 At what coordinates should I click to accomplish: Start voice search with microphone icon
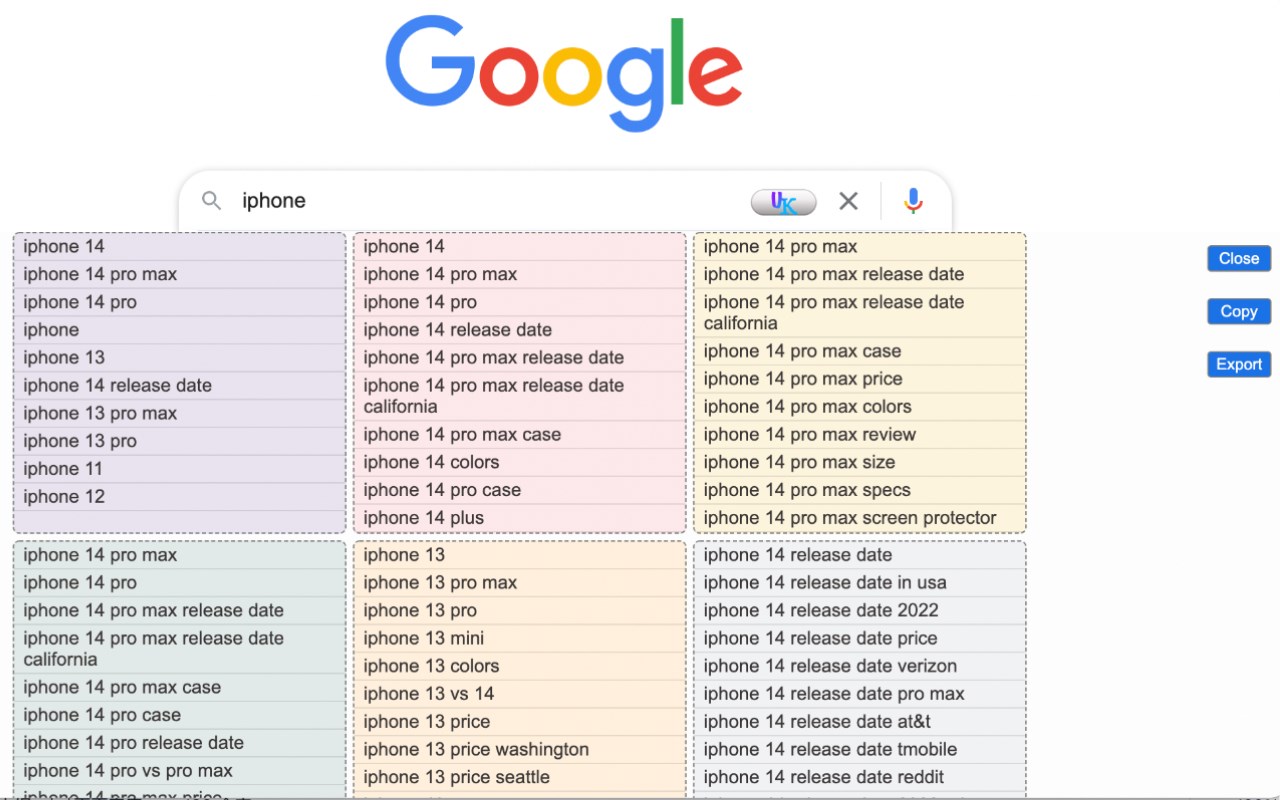pos(913,201)
